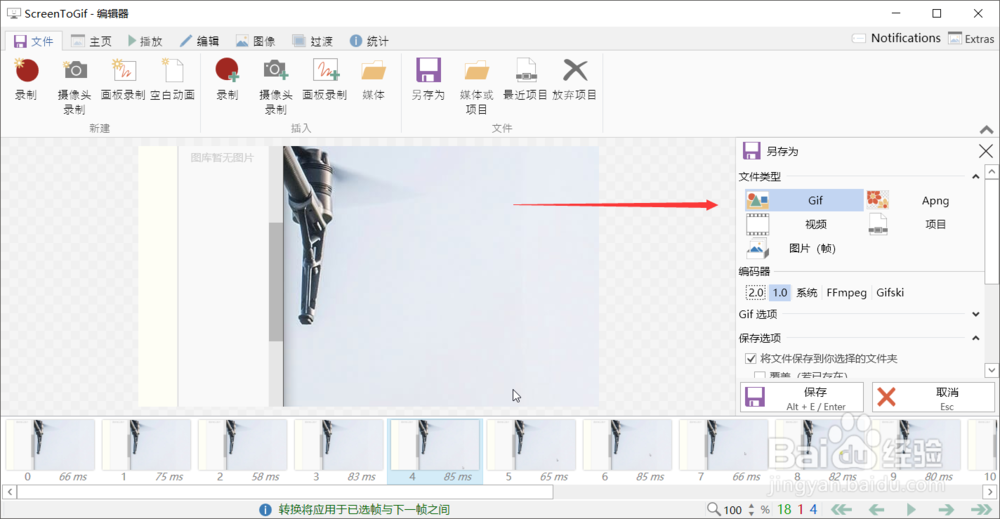Open the 图像 ribbon tab
Image resolution: width=1000 pixels, height=519 pixels.
click(x=256, y=41)
